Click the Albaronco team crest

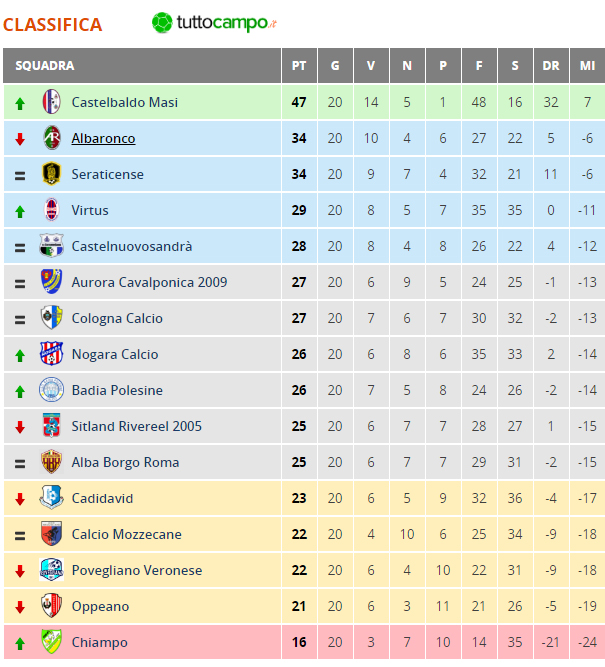point(51,138)
